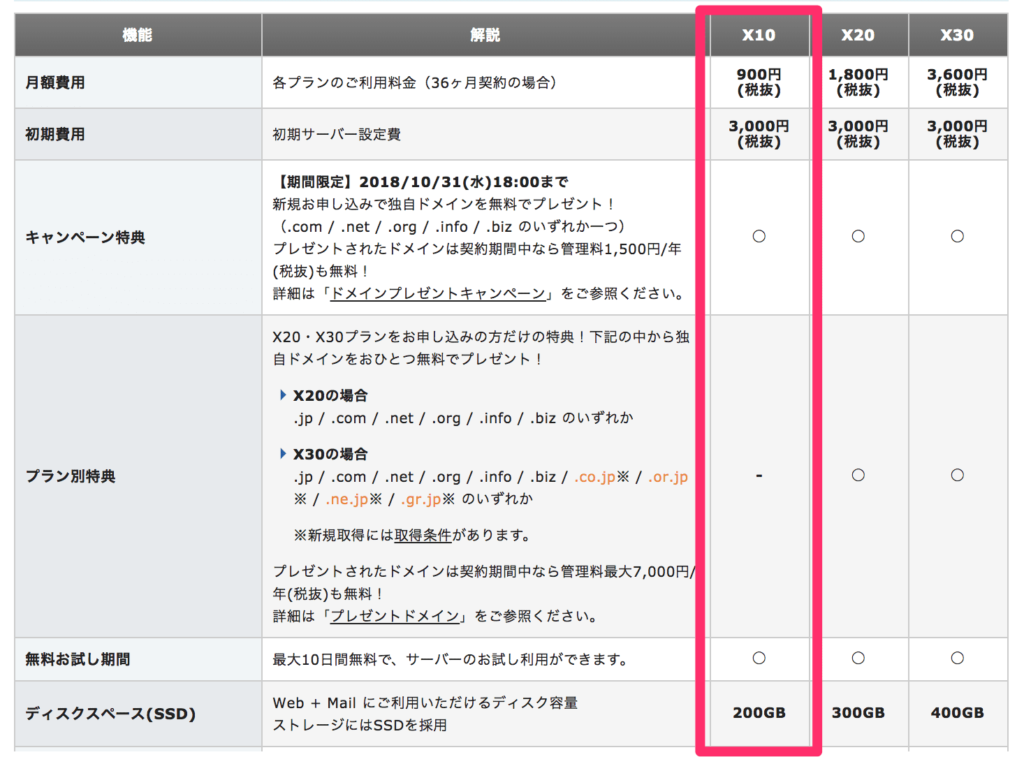Image resolution: width=1024 pixels, height=757 pixels.
Task: Click the orange .gr.jp domain text
Action: 420,500
